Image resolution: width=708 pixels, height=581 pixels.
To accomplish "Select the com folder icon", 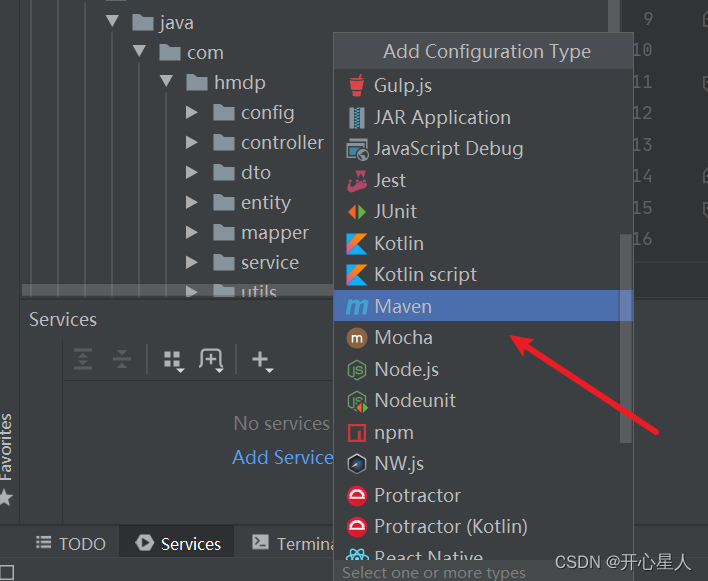I will (x=170, y=52).
